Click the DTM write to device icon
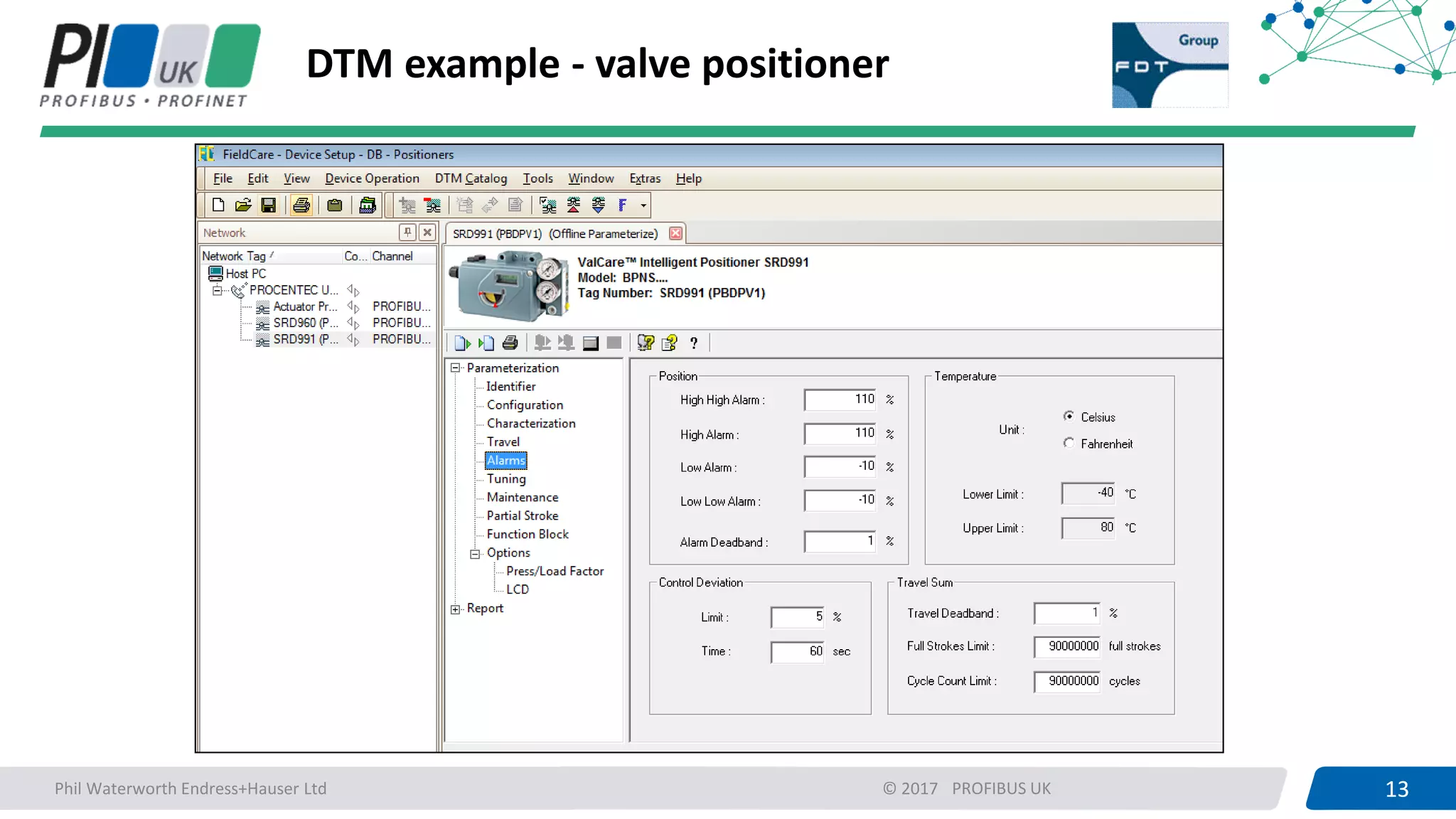This screenshot has height=819, width=1456. coord(566,343)
